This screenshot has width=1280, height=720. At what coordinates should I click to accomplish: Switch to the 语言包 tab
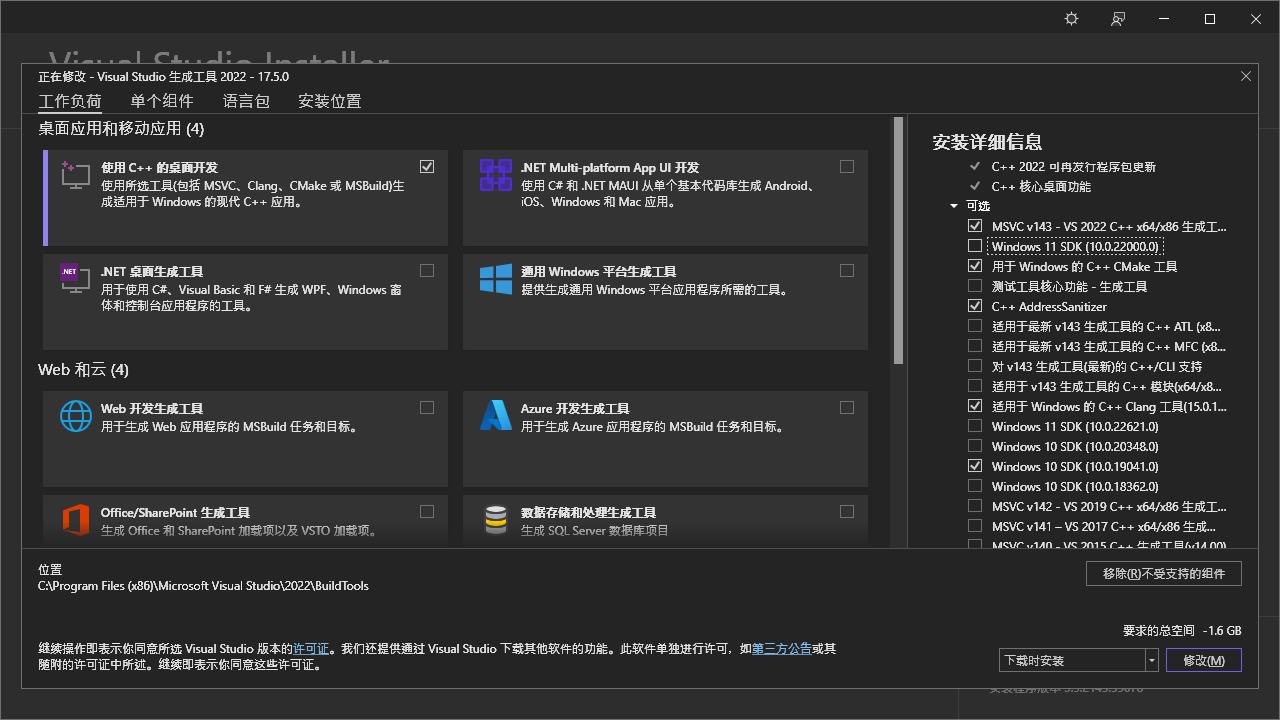tap(245, 101)
